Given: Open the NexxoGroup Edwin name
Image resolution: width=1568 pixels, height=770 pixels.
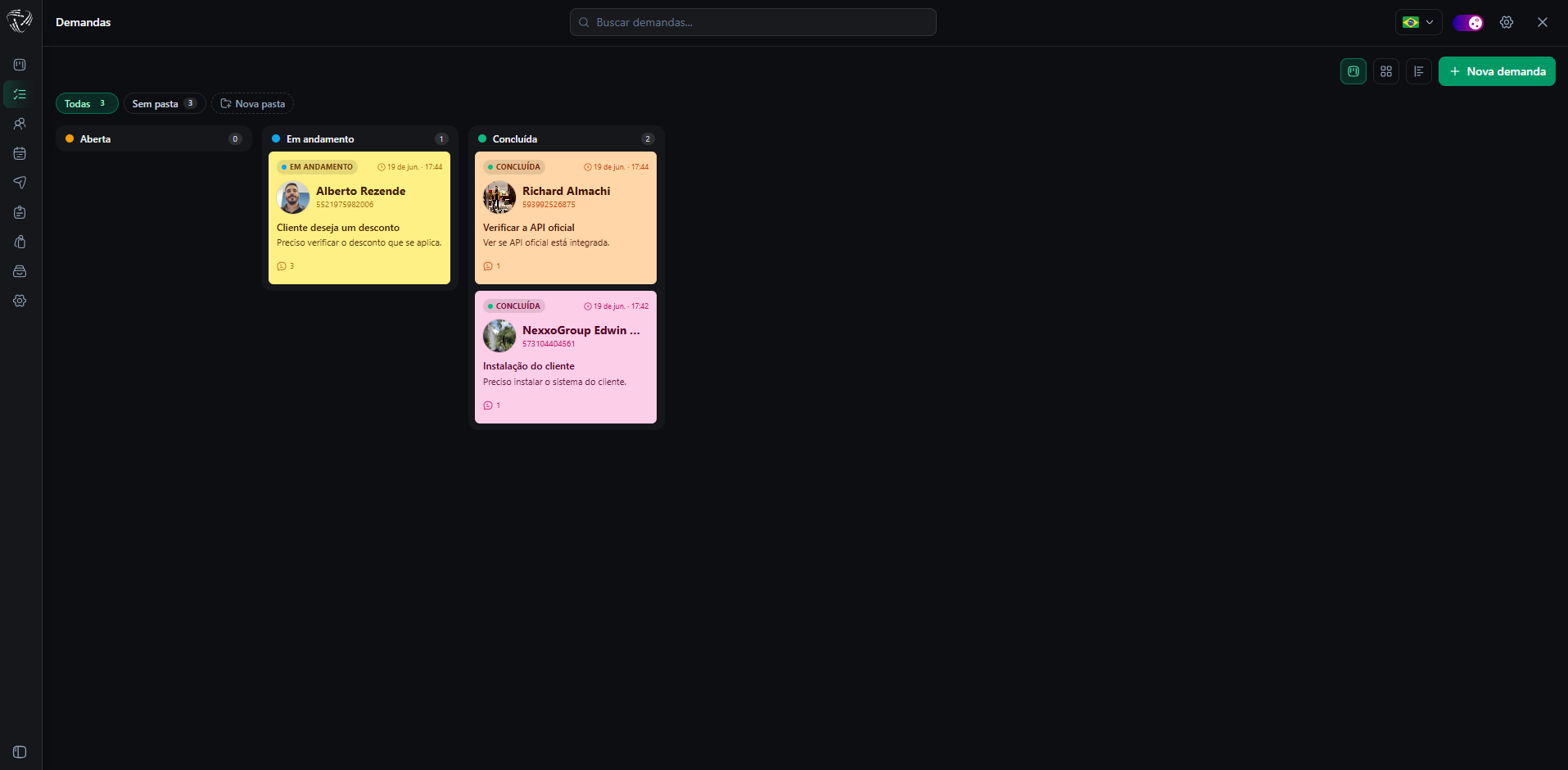Looking at the screenshot, I should (581, 330).
